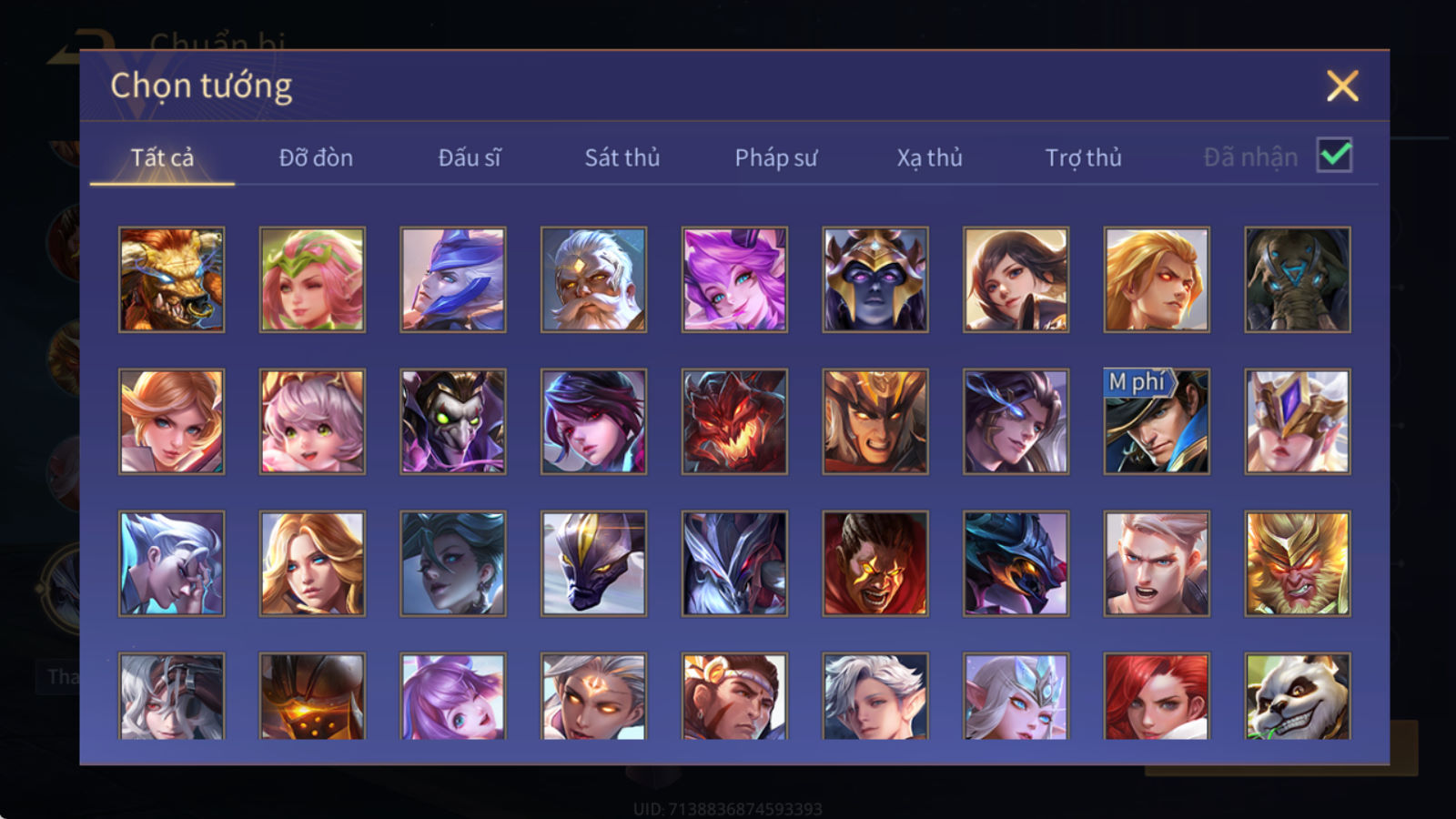This screenshot has width=1456, height=819.
Task: Pick the elephant-masked hero portrait
Action: (x=1298, y=279)
